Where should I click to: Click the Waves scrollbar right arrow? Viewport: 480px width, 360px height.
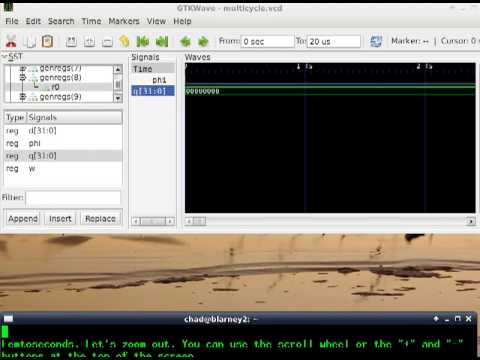(x=471, y=221)
